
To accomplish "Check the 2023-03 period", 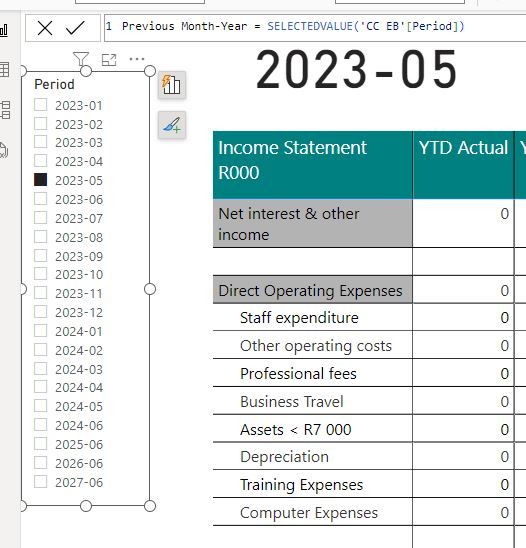I will point(41,142).
